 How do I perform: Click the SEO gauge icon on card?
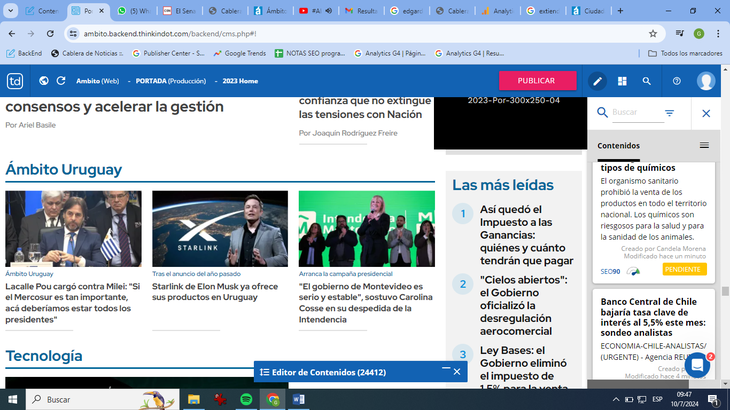point(633,271)
